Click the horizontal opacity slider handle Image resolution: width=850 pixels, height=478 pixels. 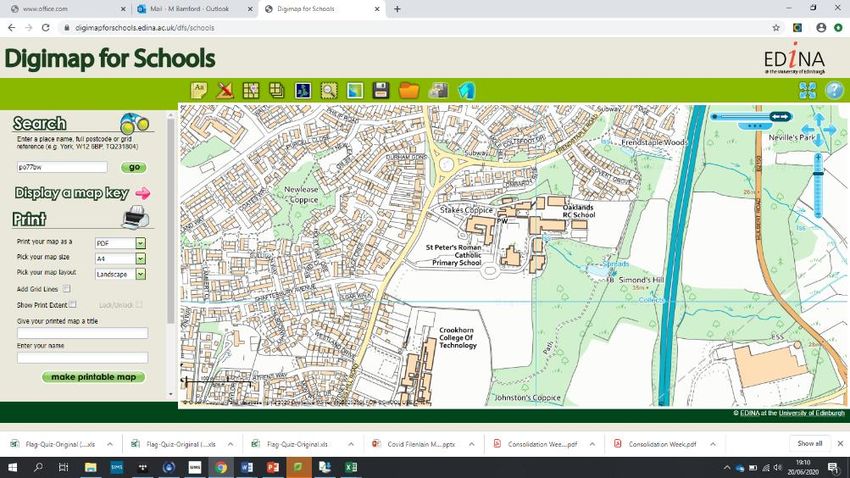pyautogui.click(x=781, y=117)
